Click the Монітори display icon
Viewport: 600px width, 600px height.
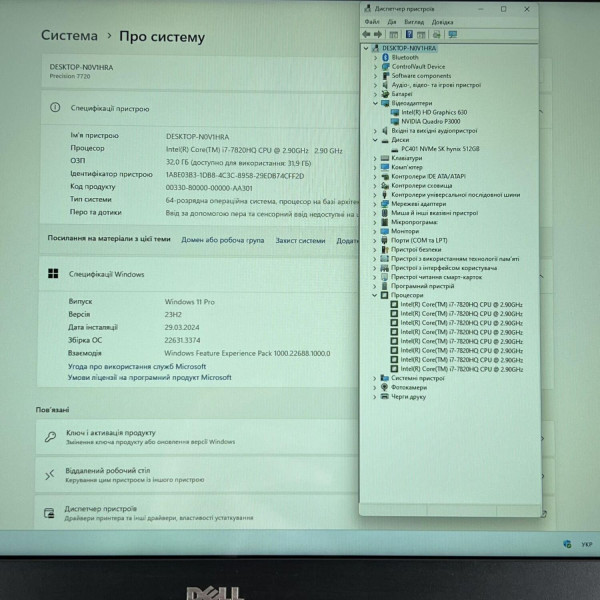385,231
